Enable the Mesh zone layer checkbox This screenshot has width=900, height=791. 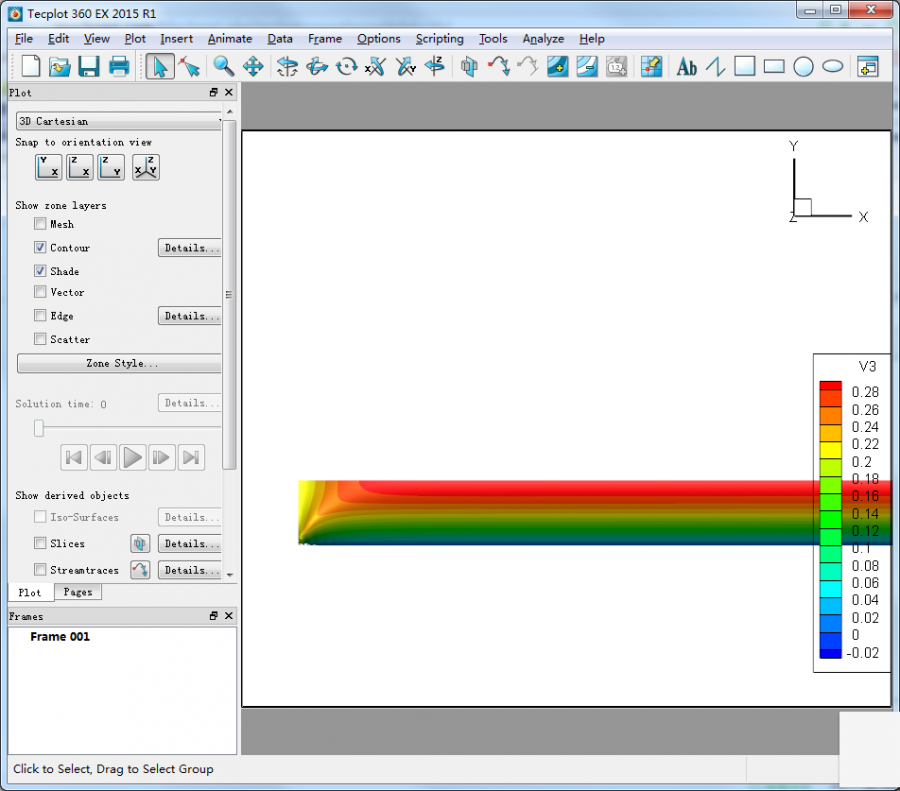[40, 224]
